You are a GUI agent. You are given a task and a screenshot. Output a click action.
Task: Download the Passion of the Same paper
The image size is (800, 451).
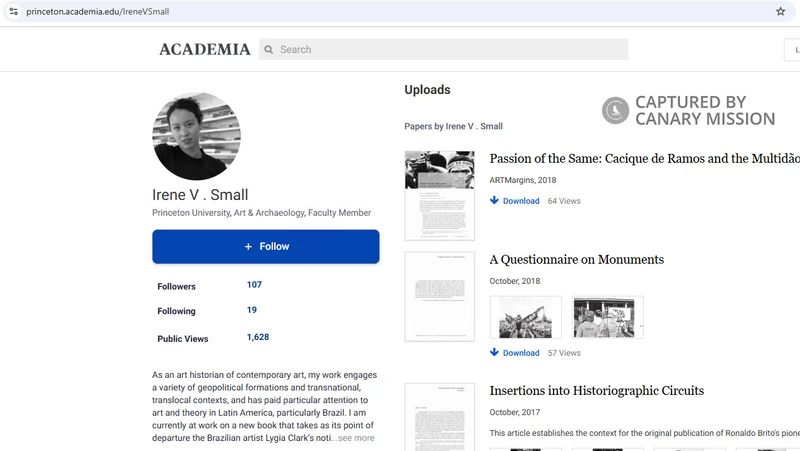[x=521, y=201]
